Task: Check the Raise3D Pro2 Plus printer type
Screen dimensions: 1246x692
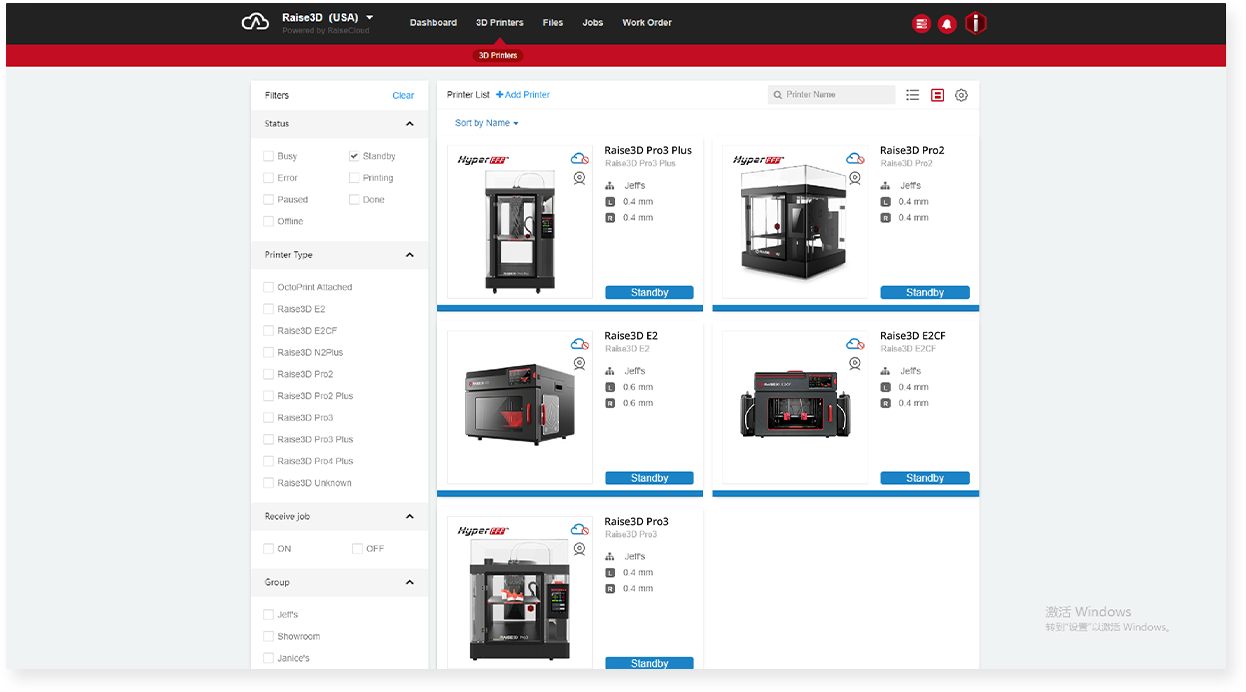Action: pyautogui.click(x=268, y=396)
